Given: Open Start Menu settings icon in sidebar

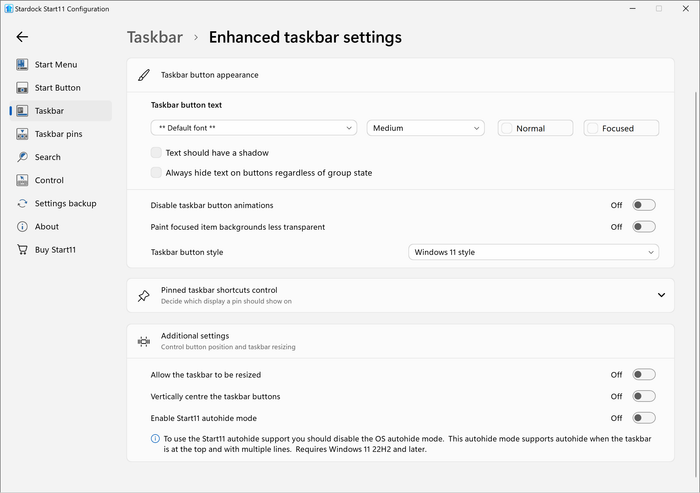Looking at the screenshot, I should click(x=22, y=64).
